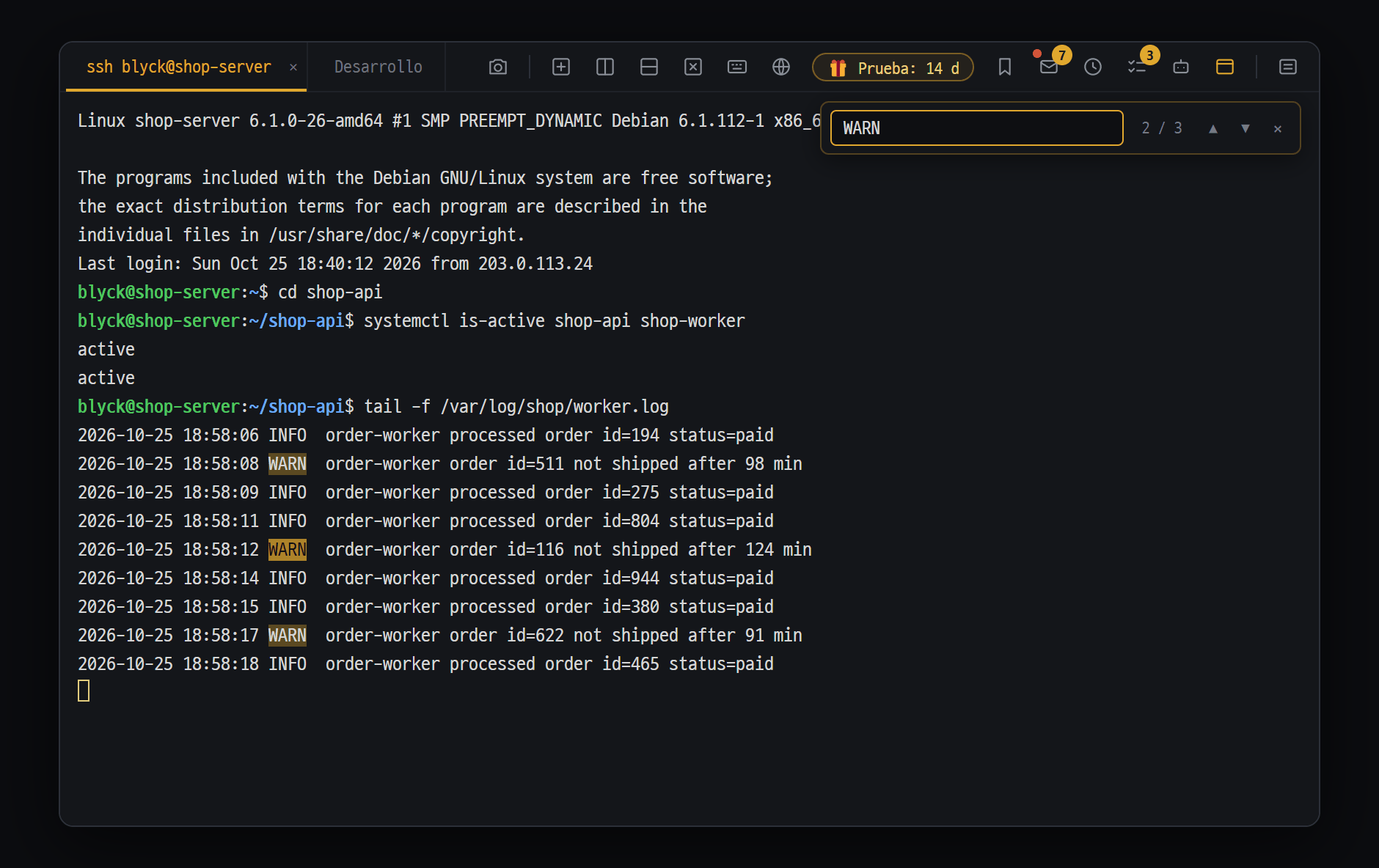The height and width of the screenshot is (868, 1379).
Task: Open the globe network icon
Action: [781, 67]
